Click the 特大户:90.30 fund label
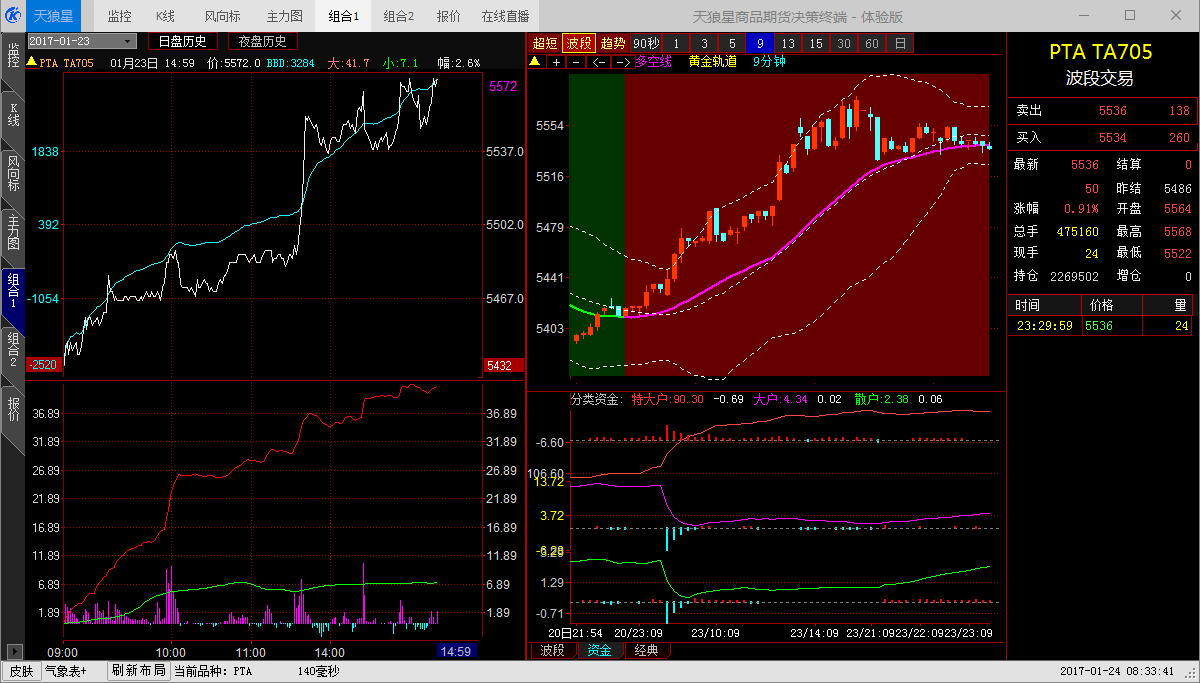The height and width of the screenshot is (683, 1200). (x=667, y=399)
